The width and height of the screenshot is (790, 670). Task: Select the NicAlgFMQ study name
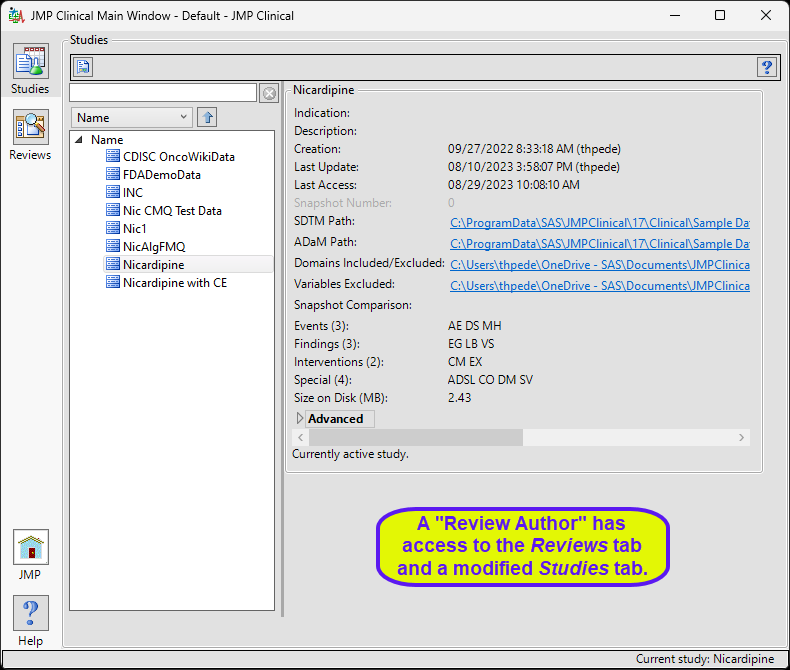(x=154, y=247)
